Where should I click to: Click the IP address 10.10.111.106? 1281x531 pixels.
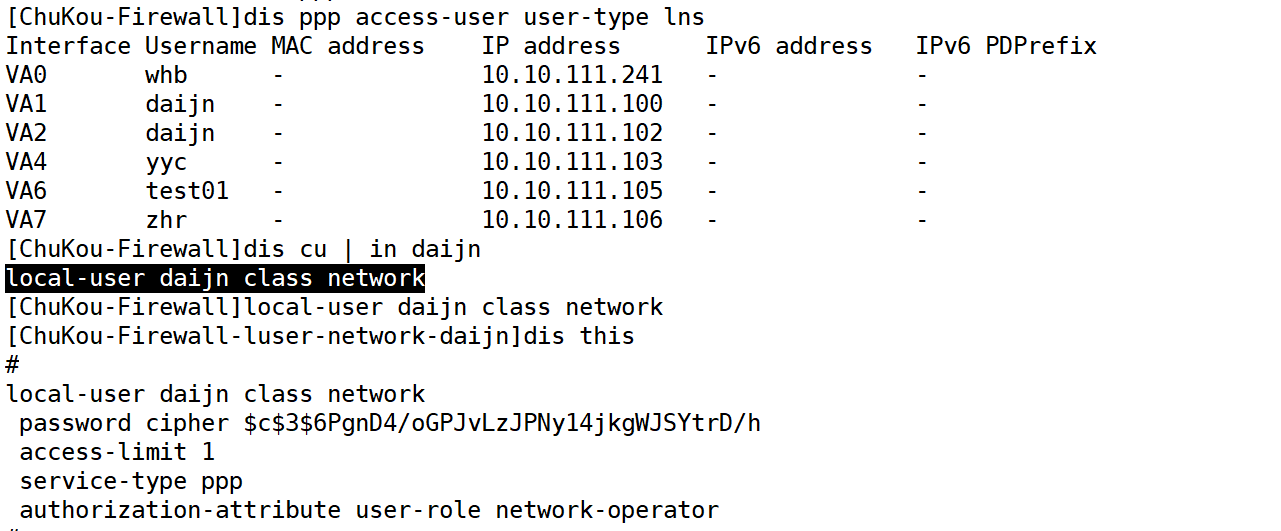572,220
